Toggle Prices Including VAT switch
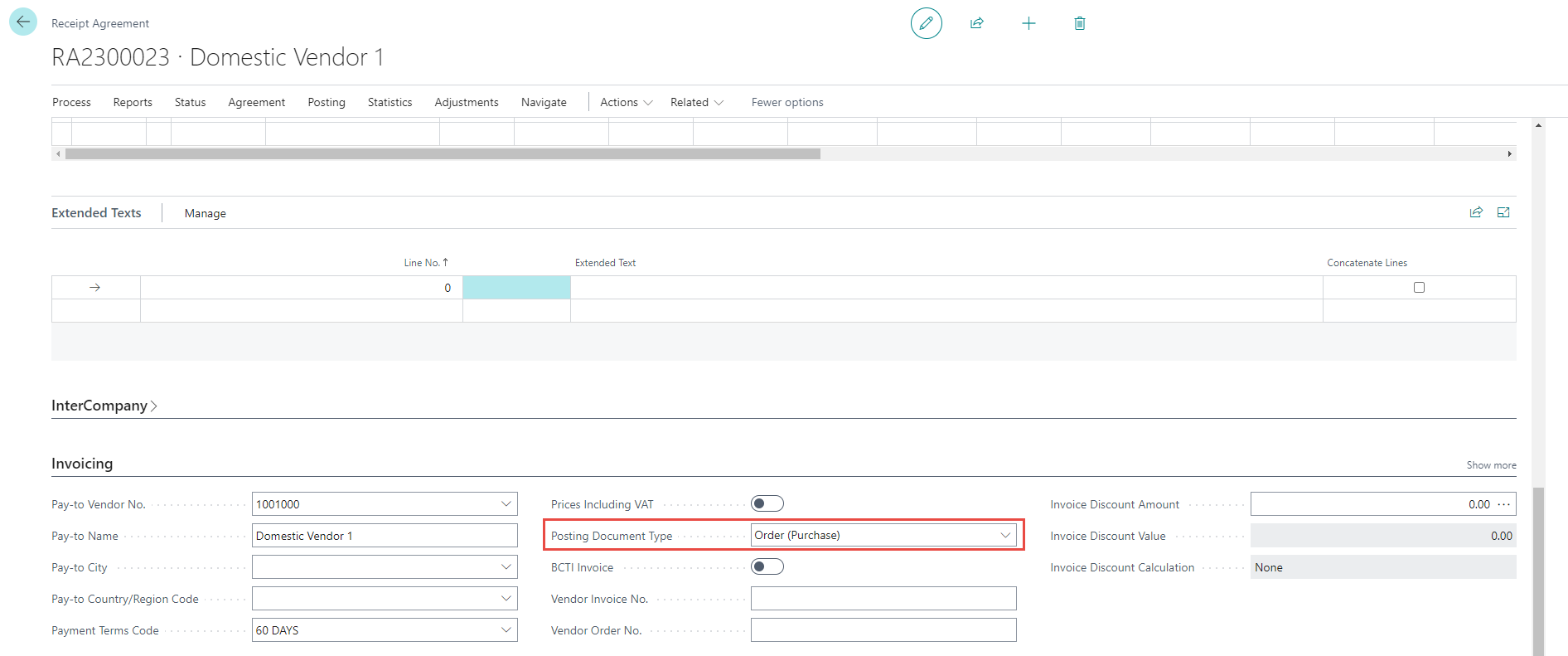Image resolution: width=1568 pixels, height=656 pixels. pyautogui.click(x=767, y=503)
